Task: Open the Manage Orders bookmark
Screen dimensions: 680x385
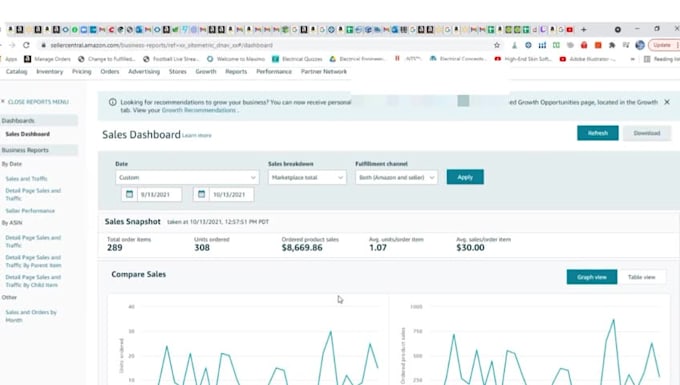Action: 47,59
